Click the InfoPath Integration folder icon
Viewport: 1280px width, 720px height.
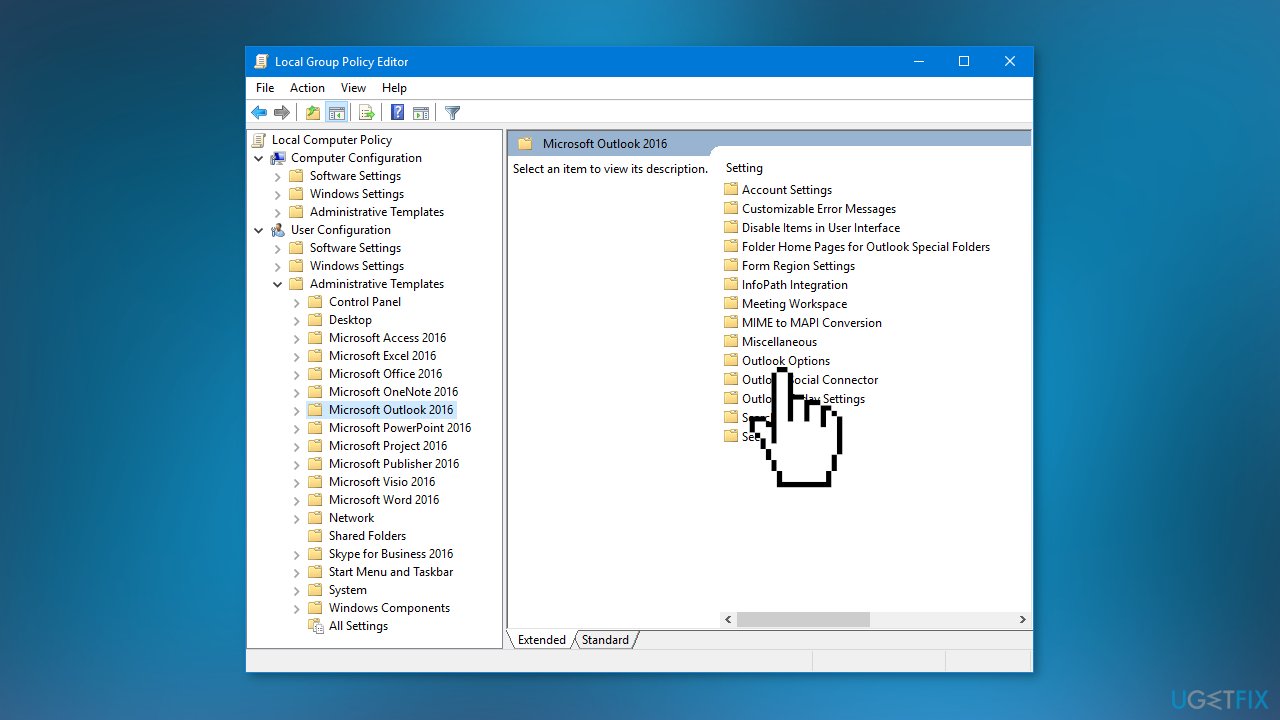click(731, 285)
